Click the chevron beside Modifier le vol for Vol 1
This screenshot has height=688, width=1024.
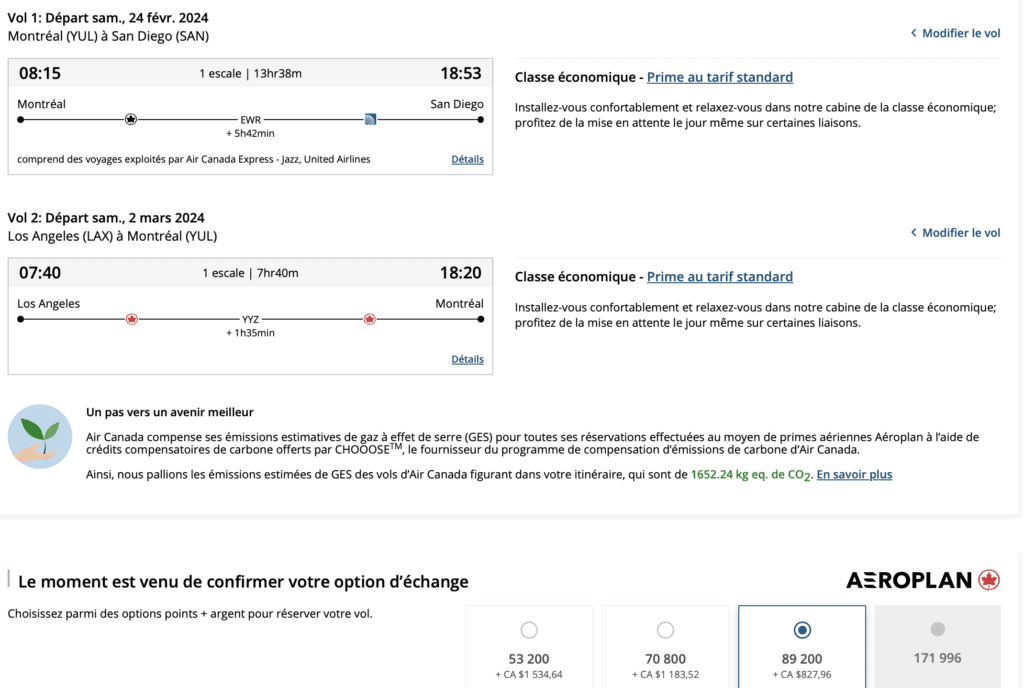[x=913, y=33]
